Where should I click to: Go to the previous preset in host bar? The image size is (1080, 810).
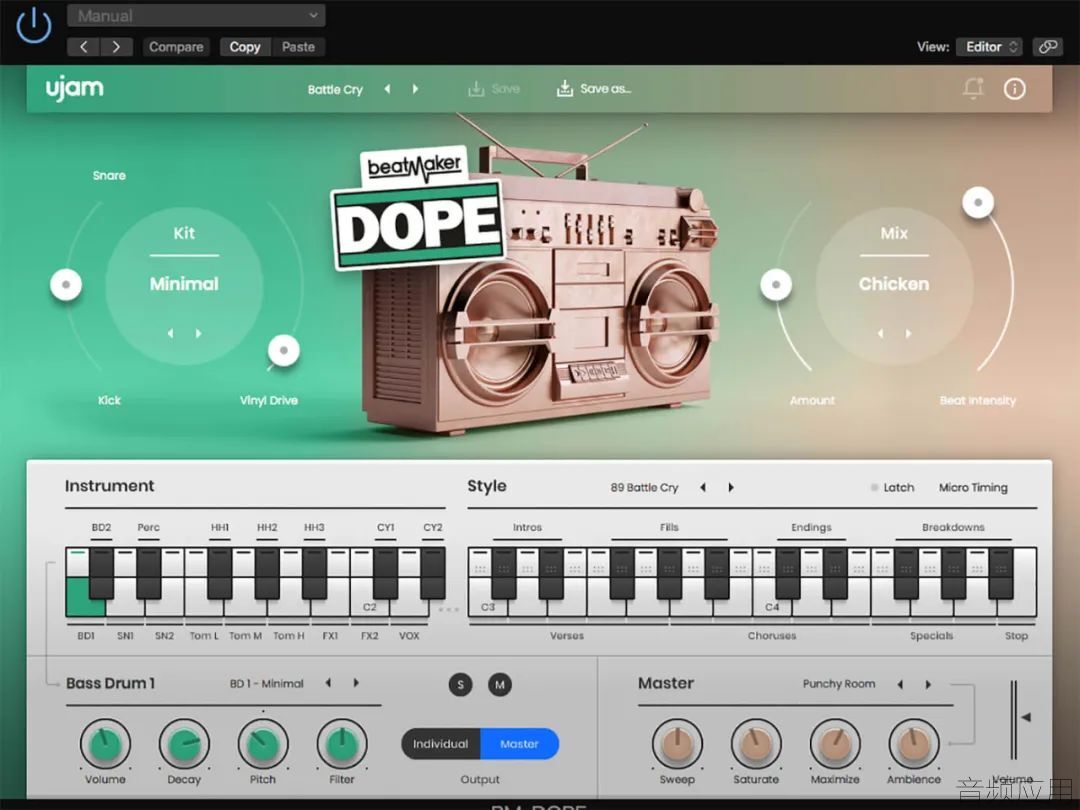(83, 47)
